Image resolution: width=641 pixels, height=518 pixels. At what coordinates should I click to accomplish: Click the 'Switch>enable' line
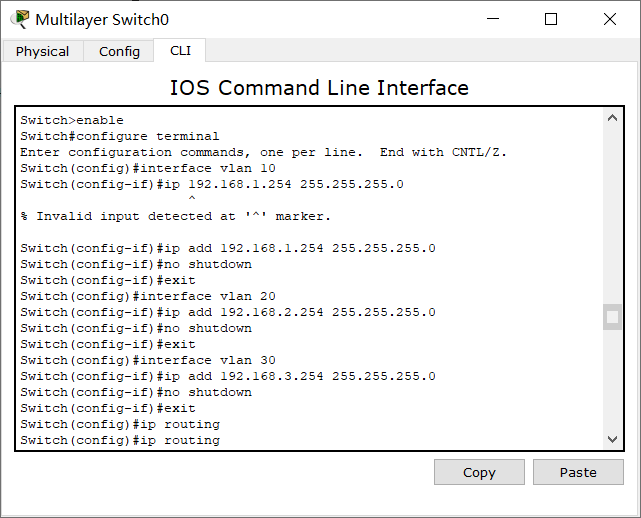(72, 120)
